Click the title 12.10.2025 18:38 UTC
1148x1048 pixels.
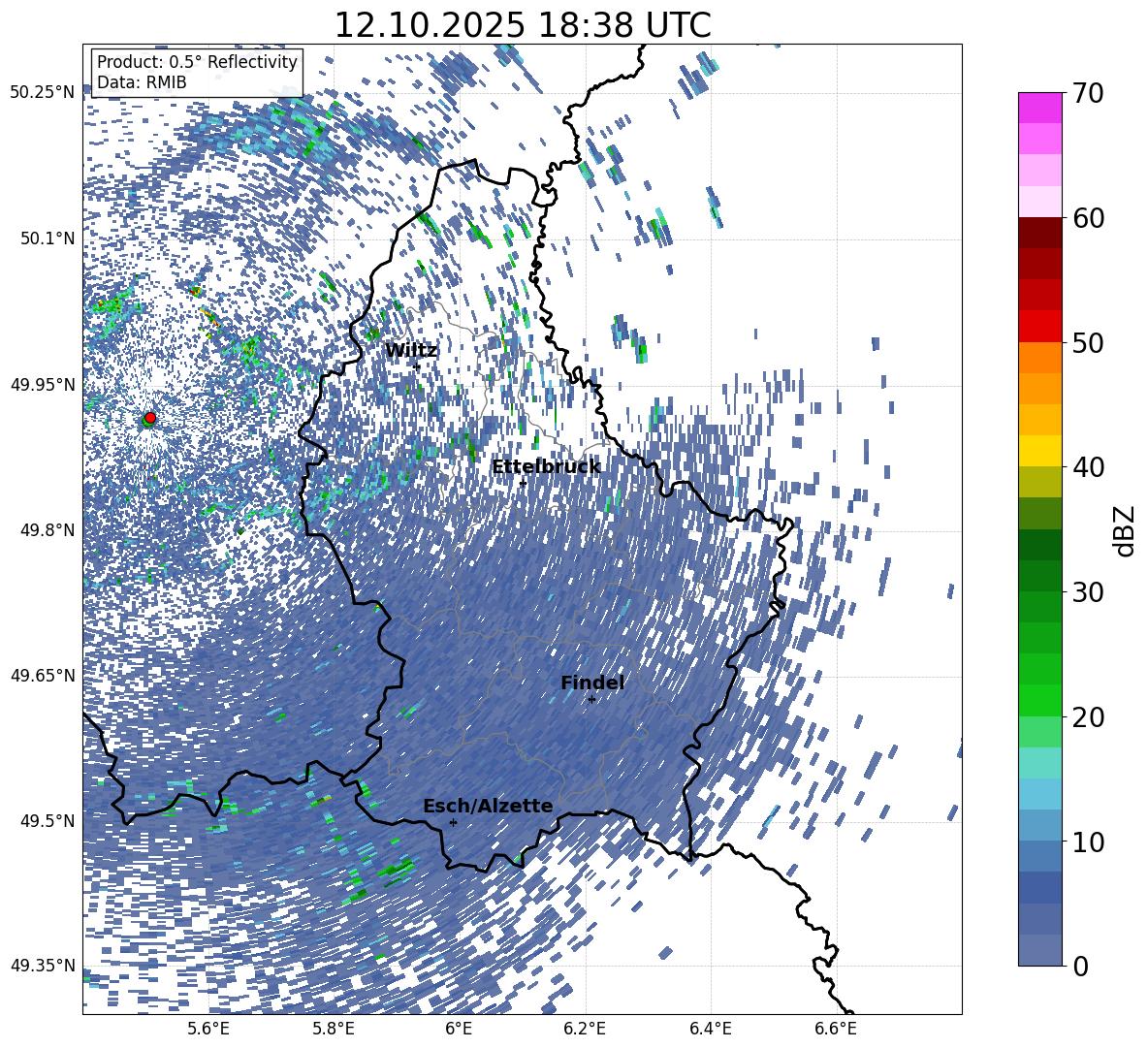tap(523, 25)
